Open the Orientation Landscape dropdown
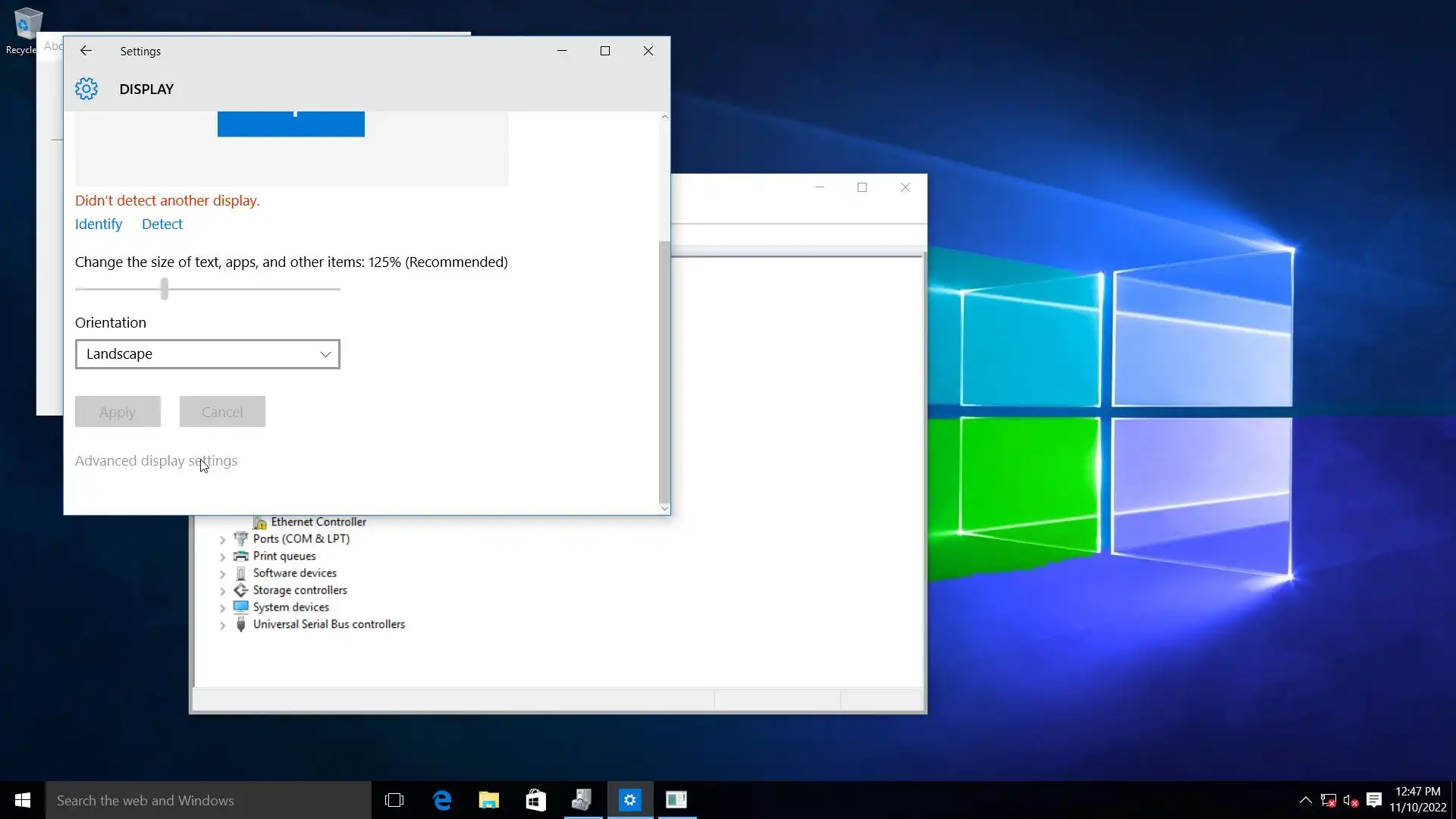 point(207,354)
